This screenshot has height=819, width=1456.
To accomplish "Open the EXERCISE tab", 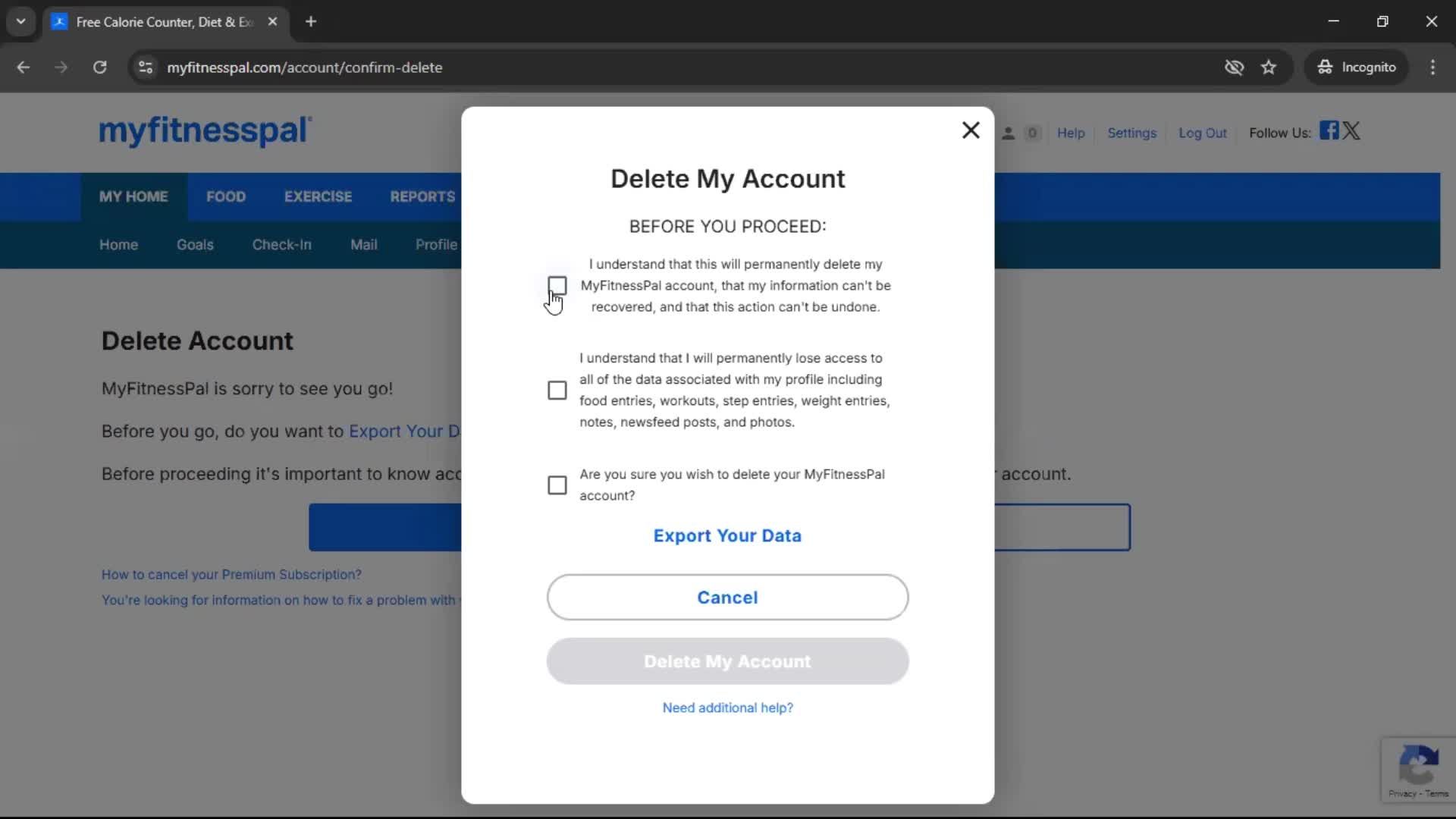I will pos(318,196).
